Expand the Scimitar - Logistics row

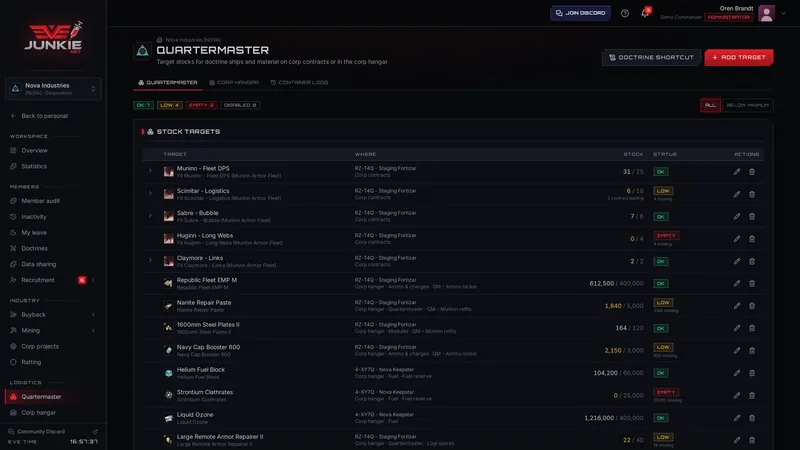(x=150, y=193)
